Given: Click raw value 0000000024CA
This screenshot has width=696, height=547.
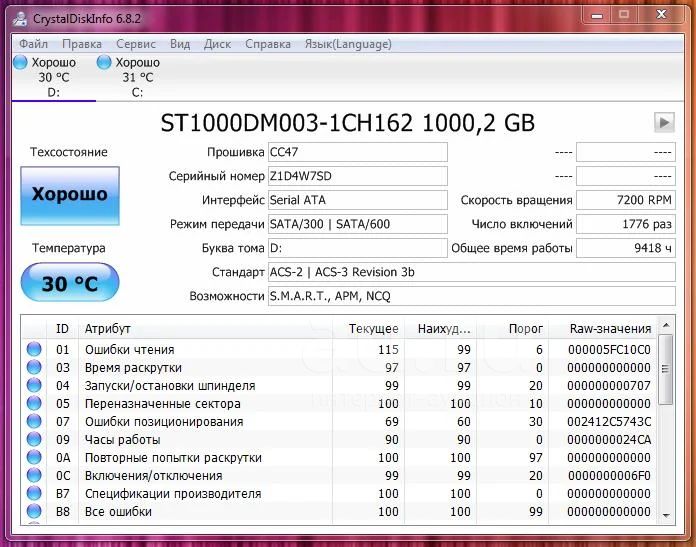Looking at the screenshot, I should 609,440.
